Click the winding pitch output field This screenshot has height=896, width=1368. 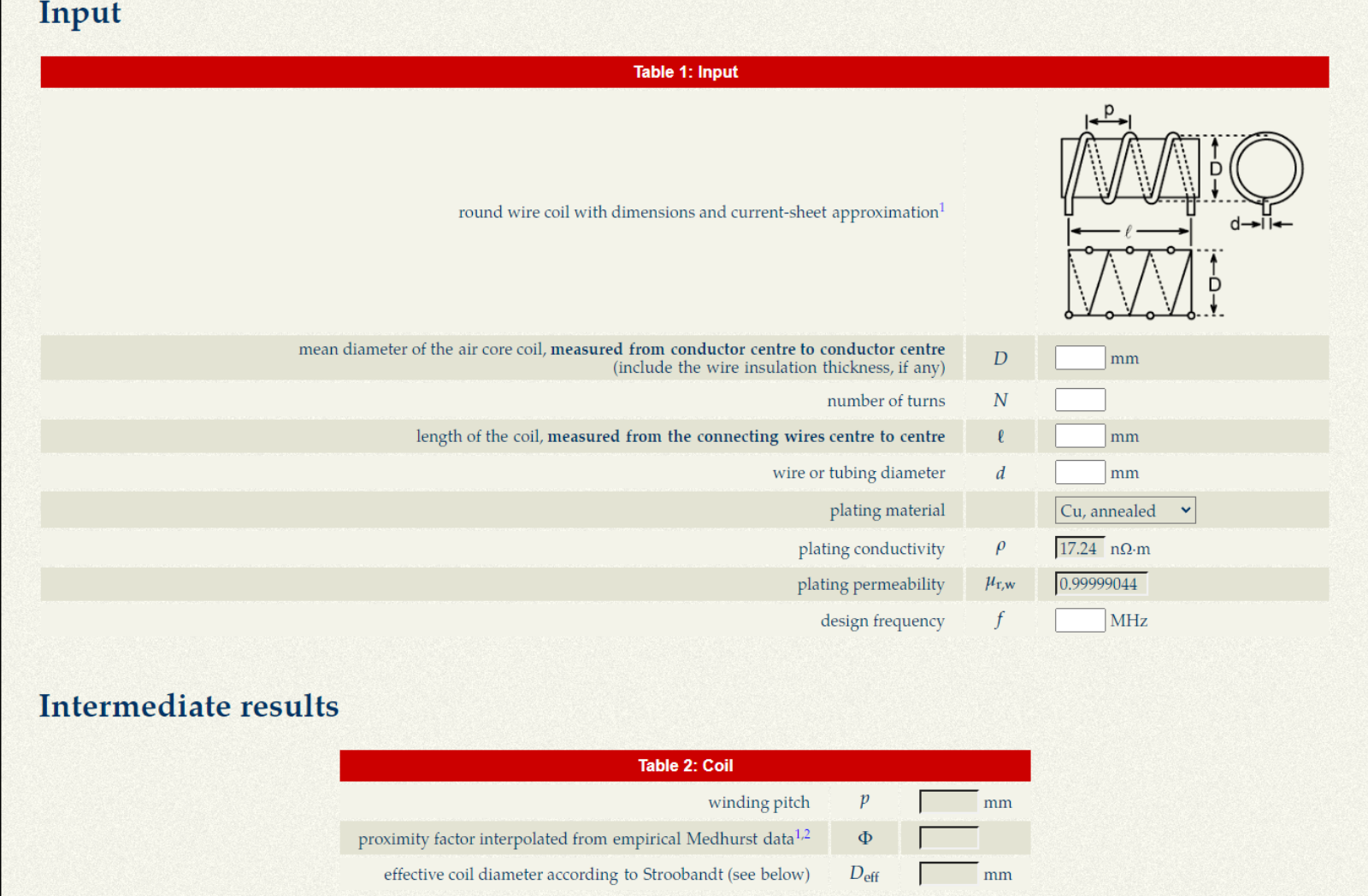pos(948,802)
